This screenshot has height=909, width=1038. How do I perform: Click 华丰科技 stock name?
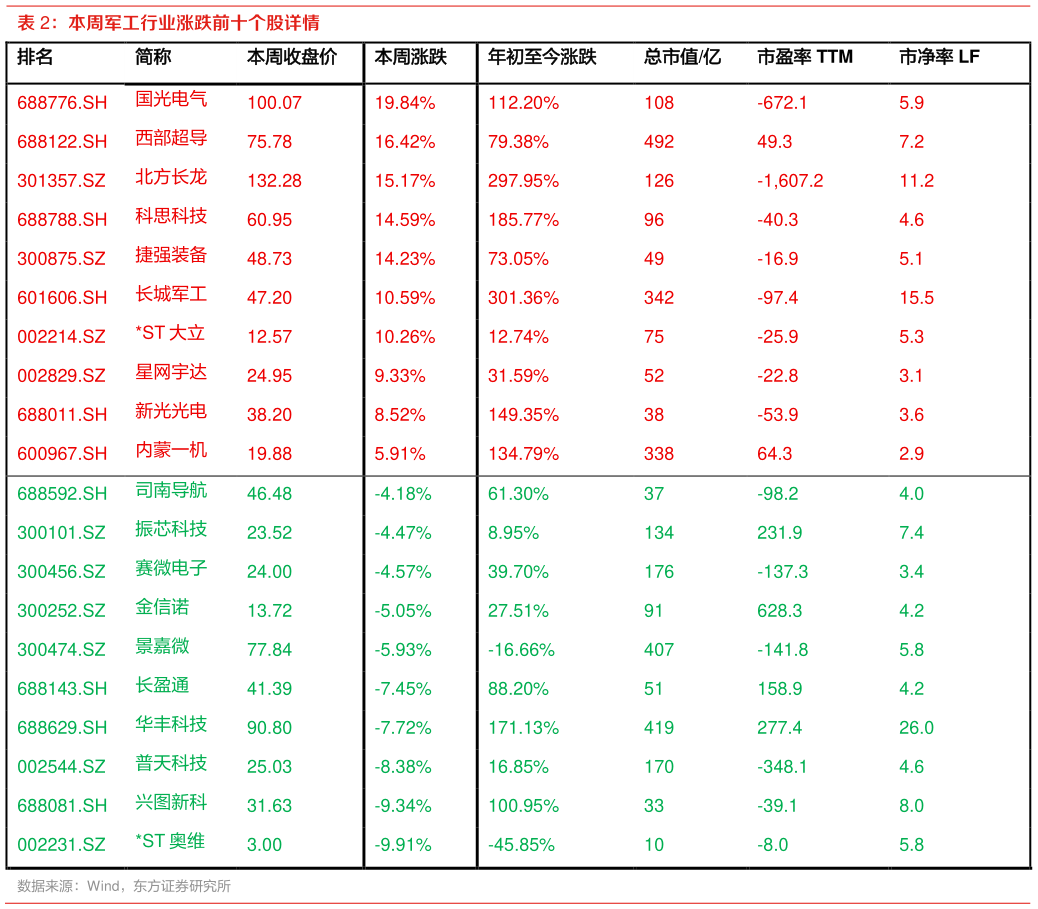[x=171, y=727]
